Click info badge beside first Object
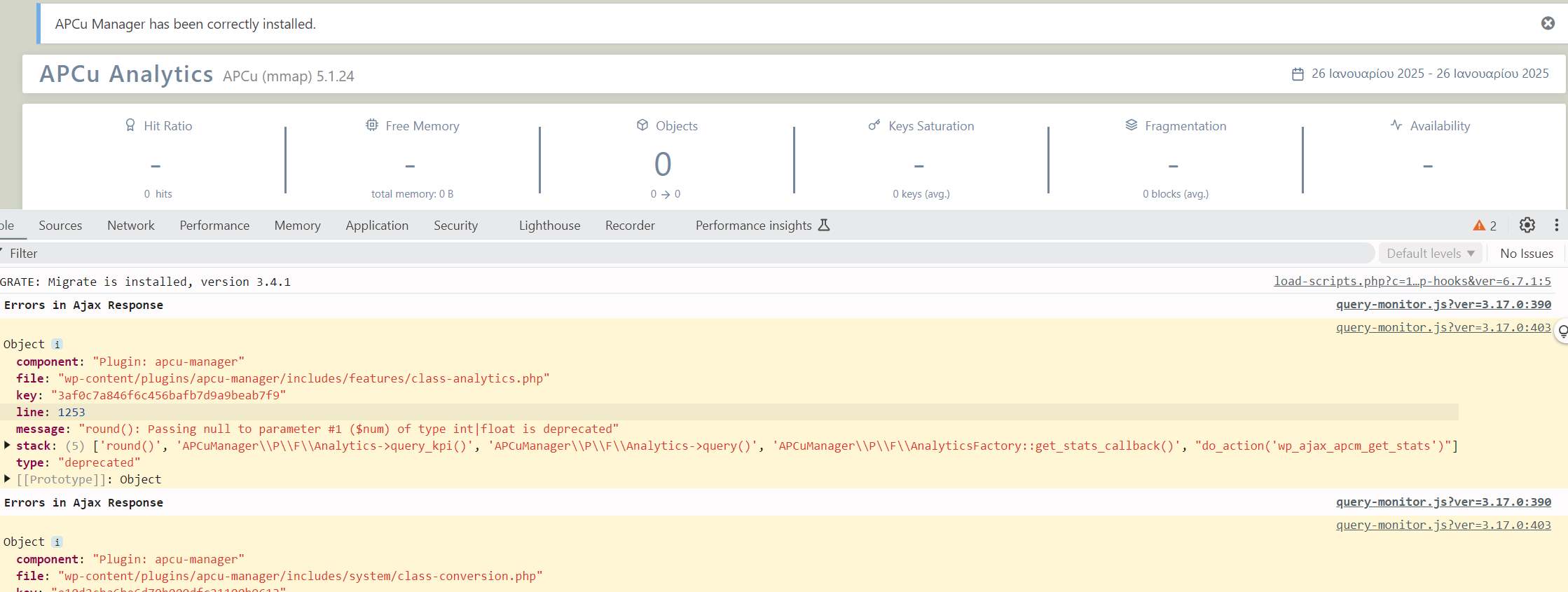Image resolution: width=1568 pixels, height=592 pixels. [x=57, y=344]
